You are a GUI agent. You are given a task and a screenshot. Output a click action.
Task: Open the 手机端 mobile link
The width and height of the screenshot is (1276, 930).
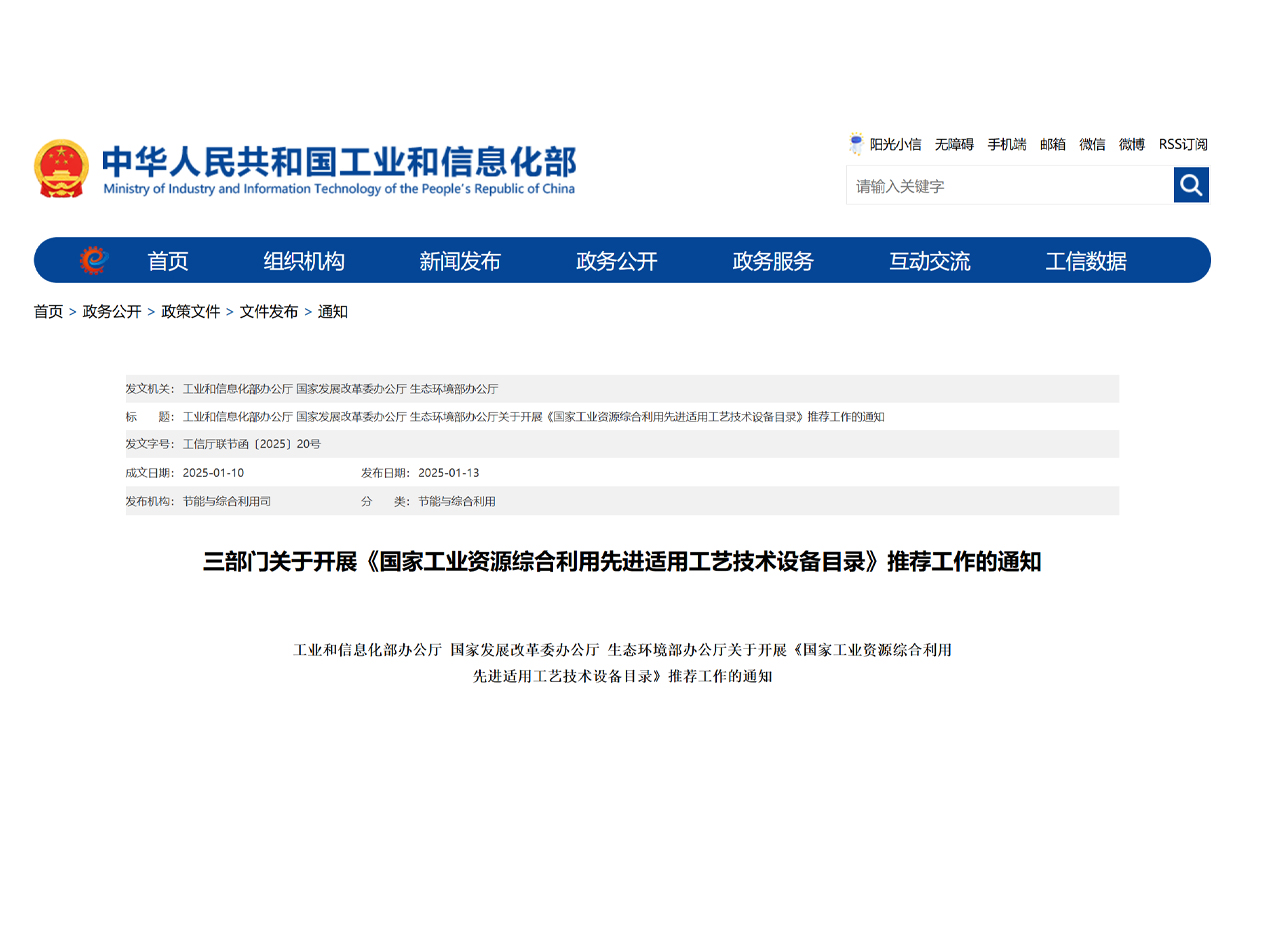tap(1007, 144)
